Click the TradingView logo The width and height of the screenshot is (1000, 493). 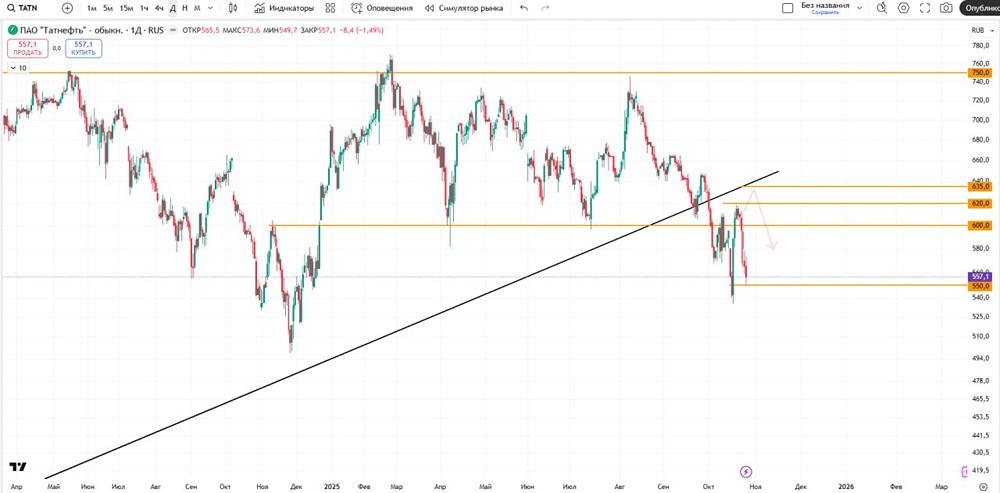coord(18,467)
